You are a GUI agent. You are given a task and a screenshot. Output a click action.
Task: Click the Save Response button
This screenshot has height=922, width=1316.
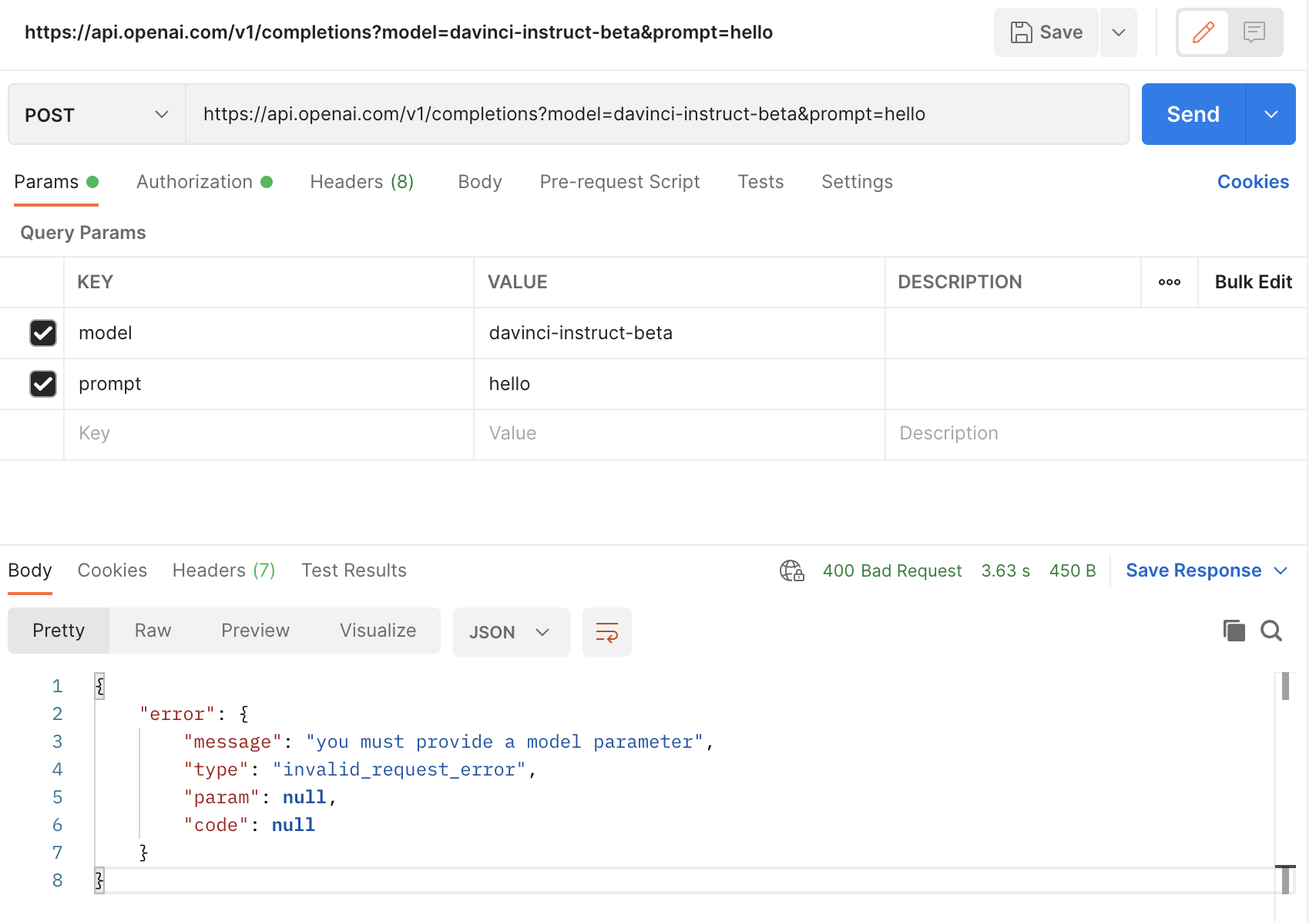click(1193, 570)
